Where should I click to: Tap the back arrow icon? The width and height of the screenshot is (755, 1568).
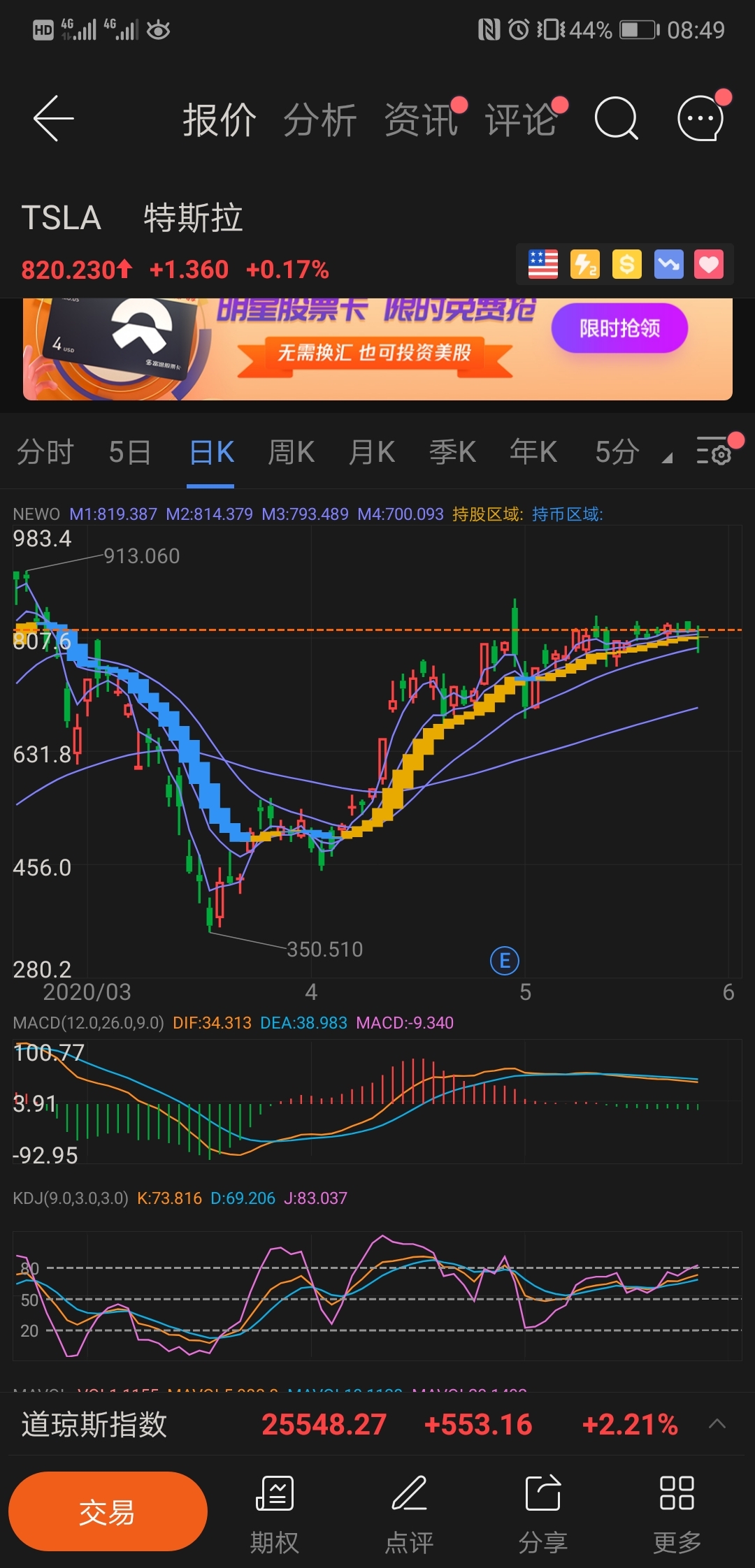(53, 119)
